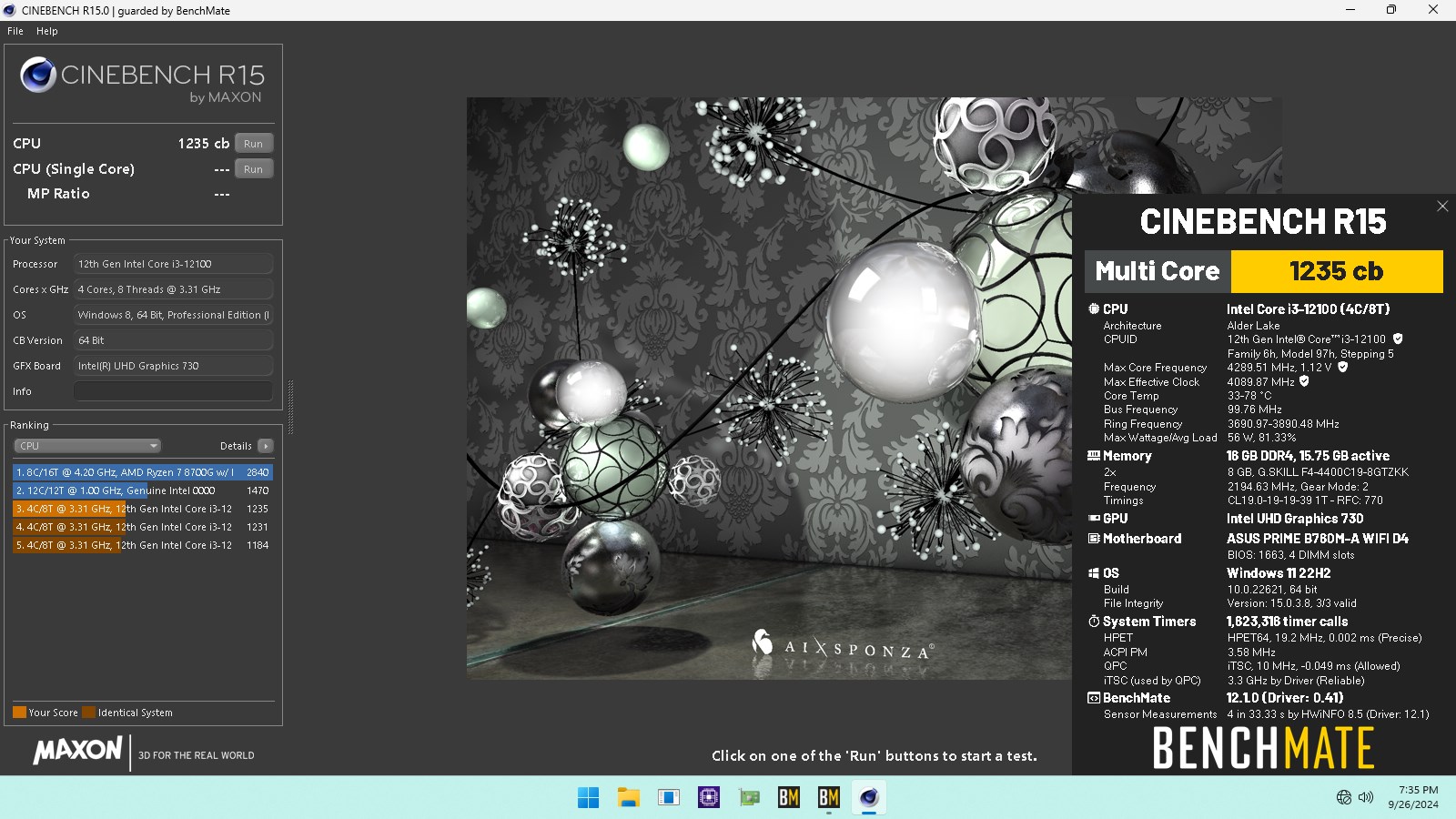Select the ranking row scoring 1231
1456x819 pixels.
(143, 527)
